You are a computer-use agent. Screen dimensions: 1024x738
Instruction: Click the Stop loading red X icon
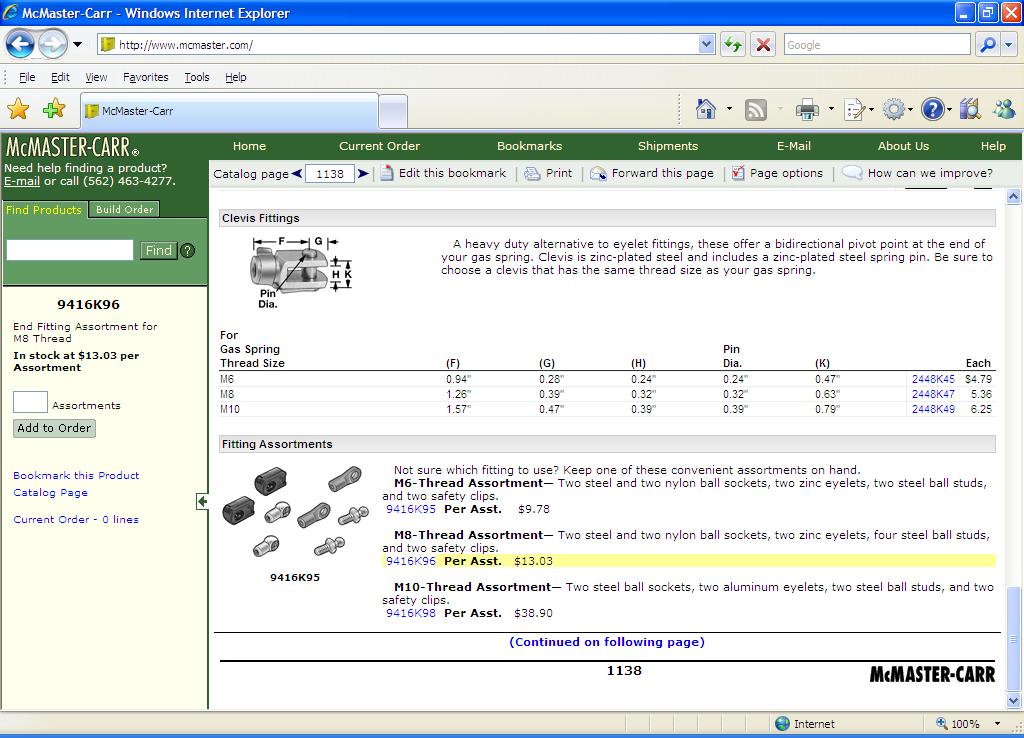763,44
